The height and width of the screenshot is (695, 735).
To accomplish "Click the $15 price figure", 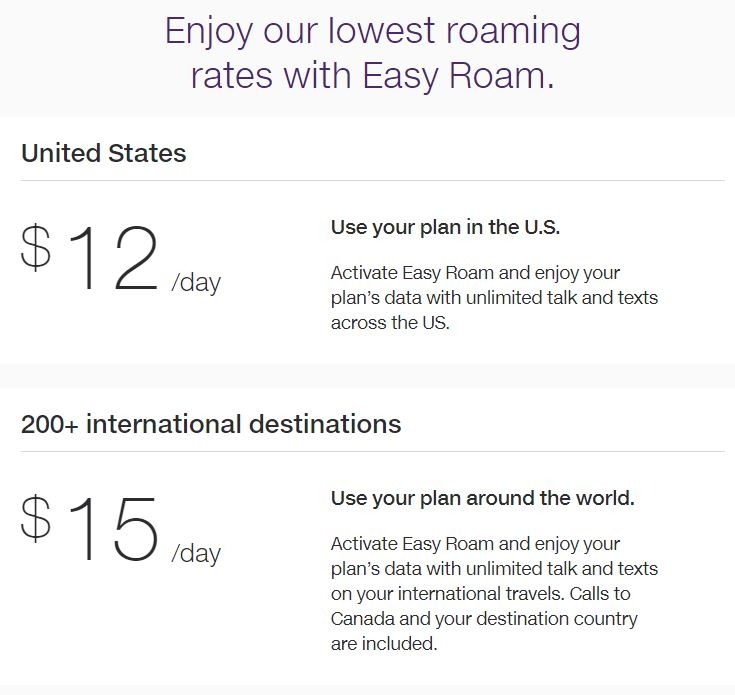I will pyautogui.click(x=89, y=528).
